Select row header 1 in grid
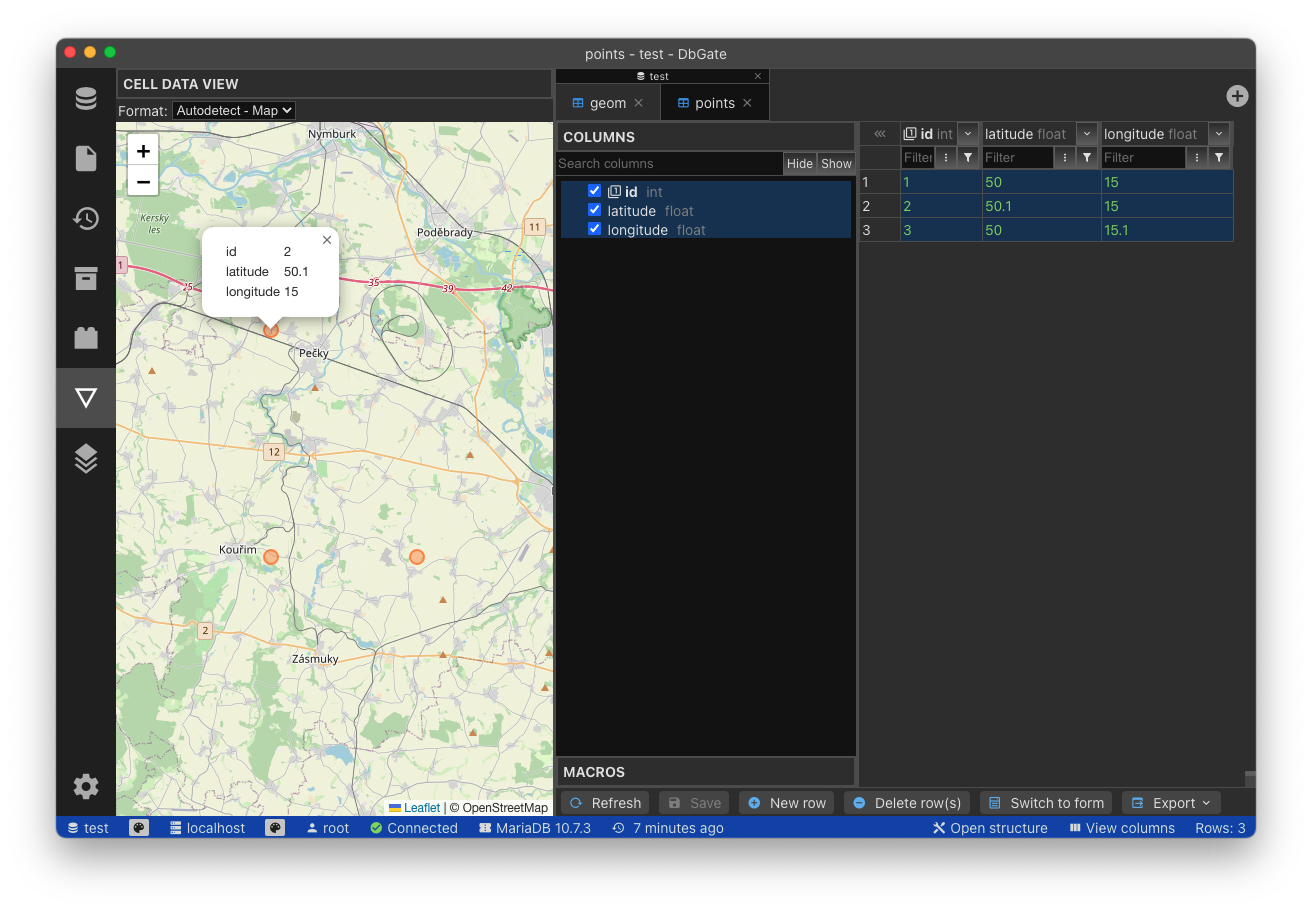 click(880, 182)
